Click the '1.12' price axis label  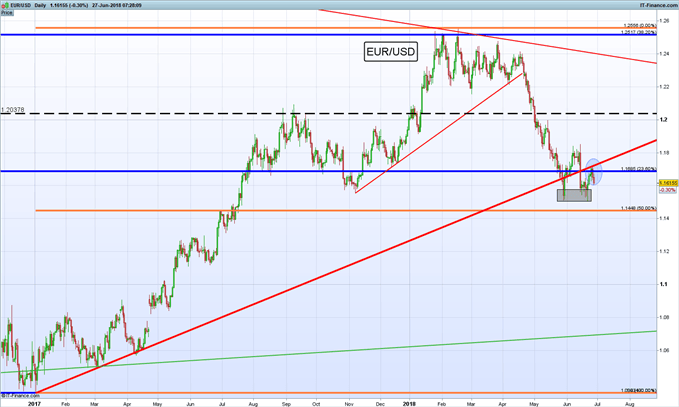point(664,251)
